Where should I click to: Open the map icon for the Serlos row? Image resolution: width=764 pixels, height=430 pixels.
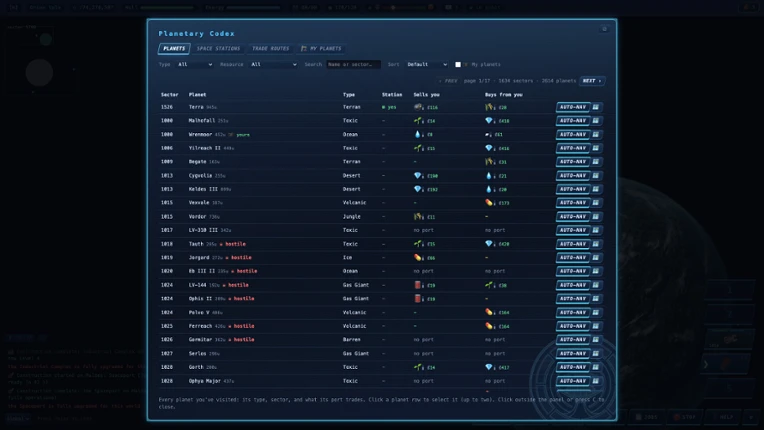tap(596, 354)
